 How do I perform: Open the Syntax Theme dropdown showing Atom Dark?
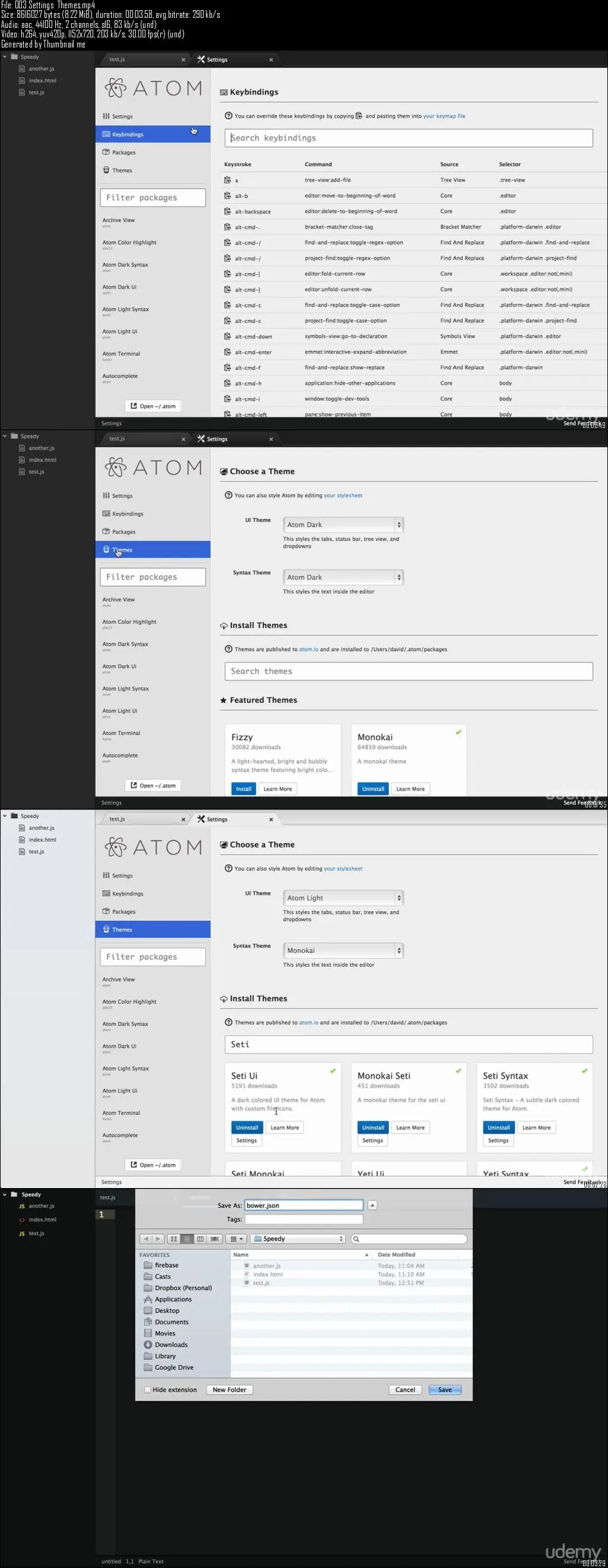pyautogui.click(x=343, y=577)
